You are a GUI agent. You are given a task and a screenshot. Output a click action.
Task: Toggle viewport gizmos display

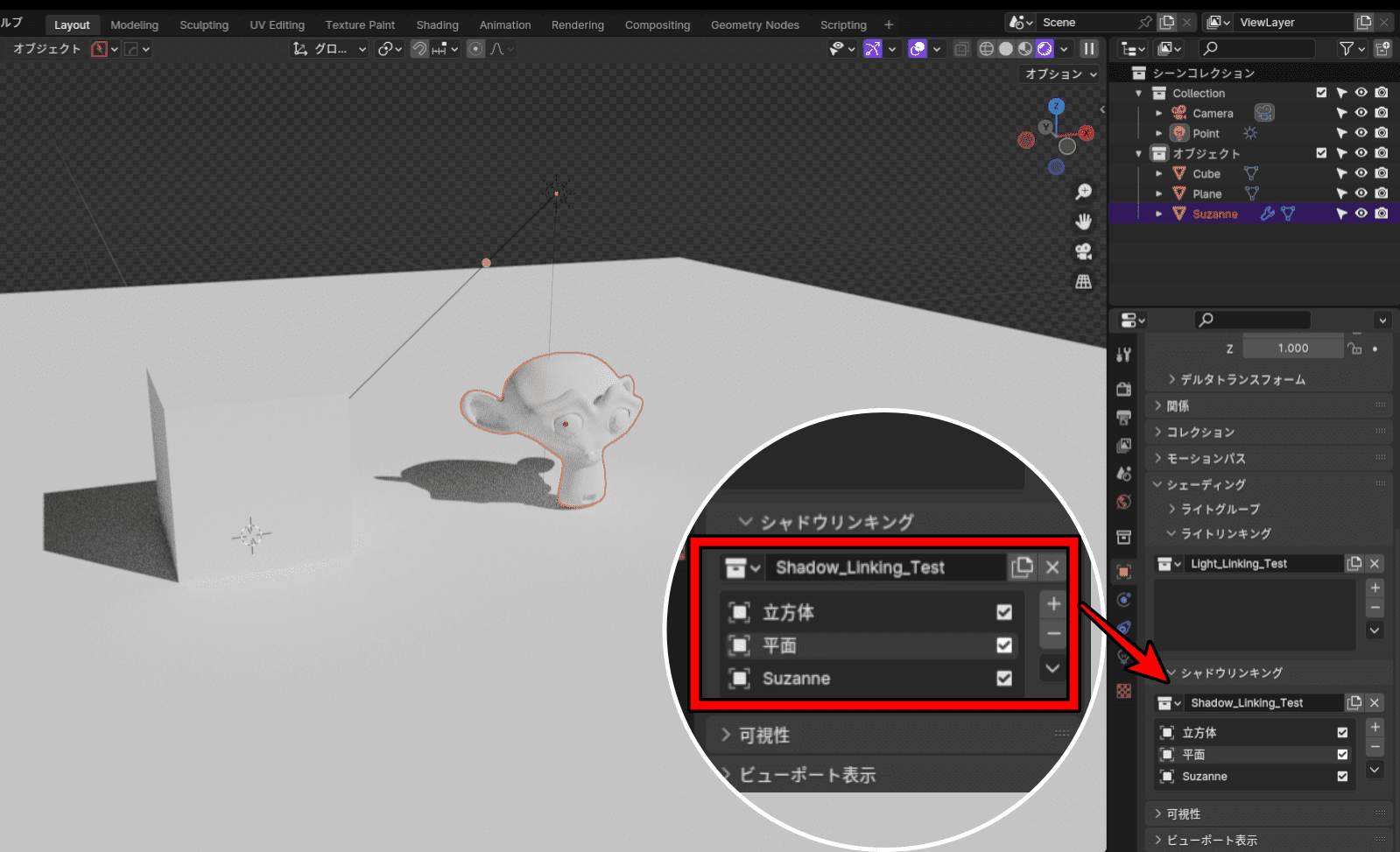point(873,49)
